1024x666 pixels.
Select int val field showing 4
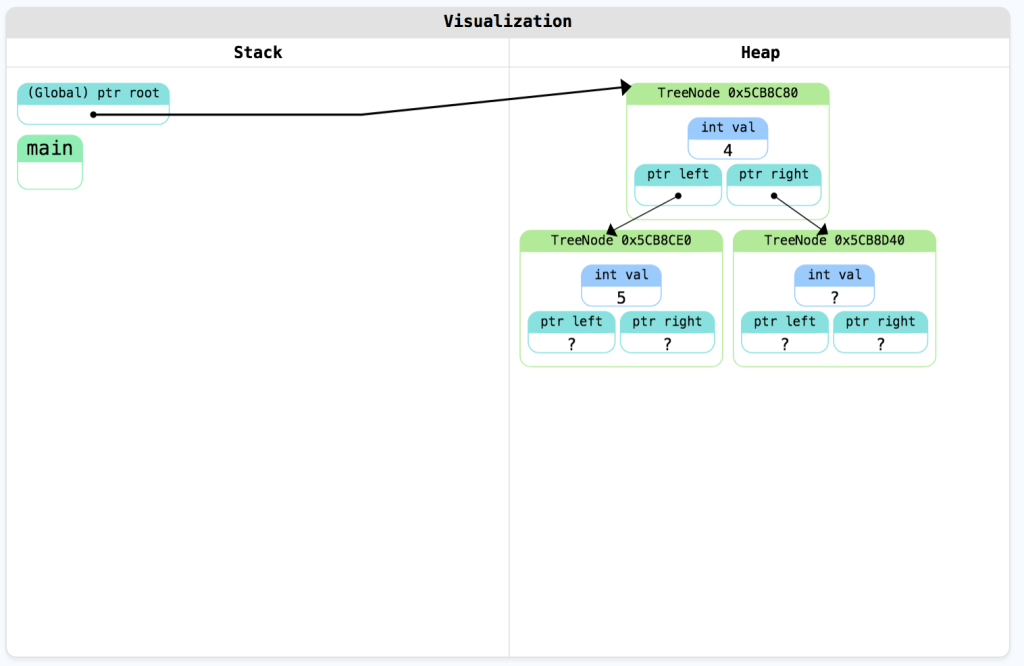point(727,139)
